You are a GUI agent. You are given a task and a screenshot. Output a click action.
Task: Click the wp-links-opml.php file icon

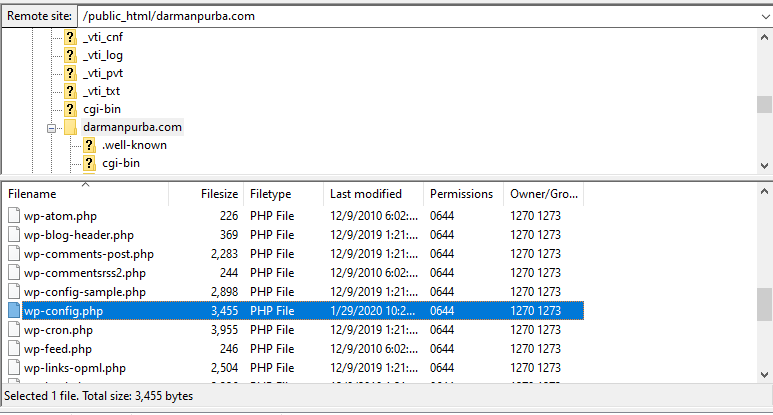pyautogui.click(x=14, y=368)
